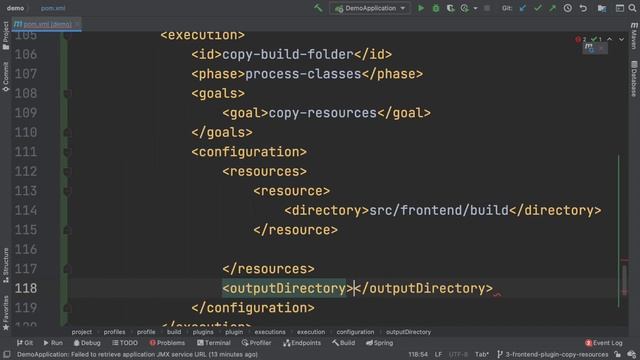Open the Run tool window button
The height and width of the screenshot is (360, 640).
point(53,343)
